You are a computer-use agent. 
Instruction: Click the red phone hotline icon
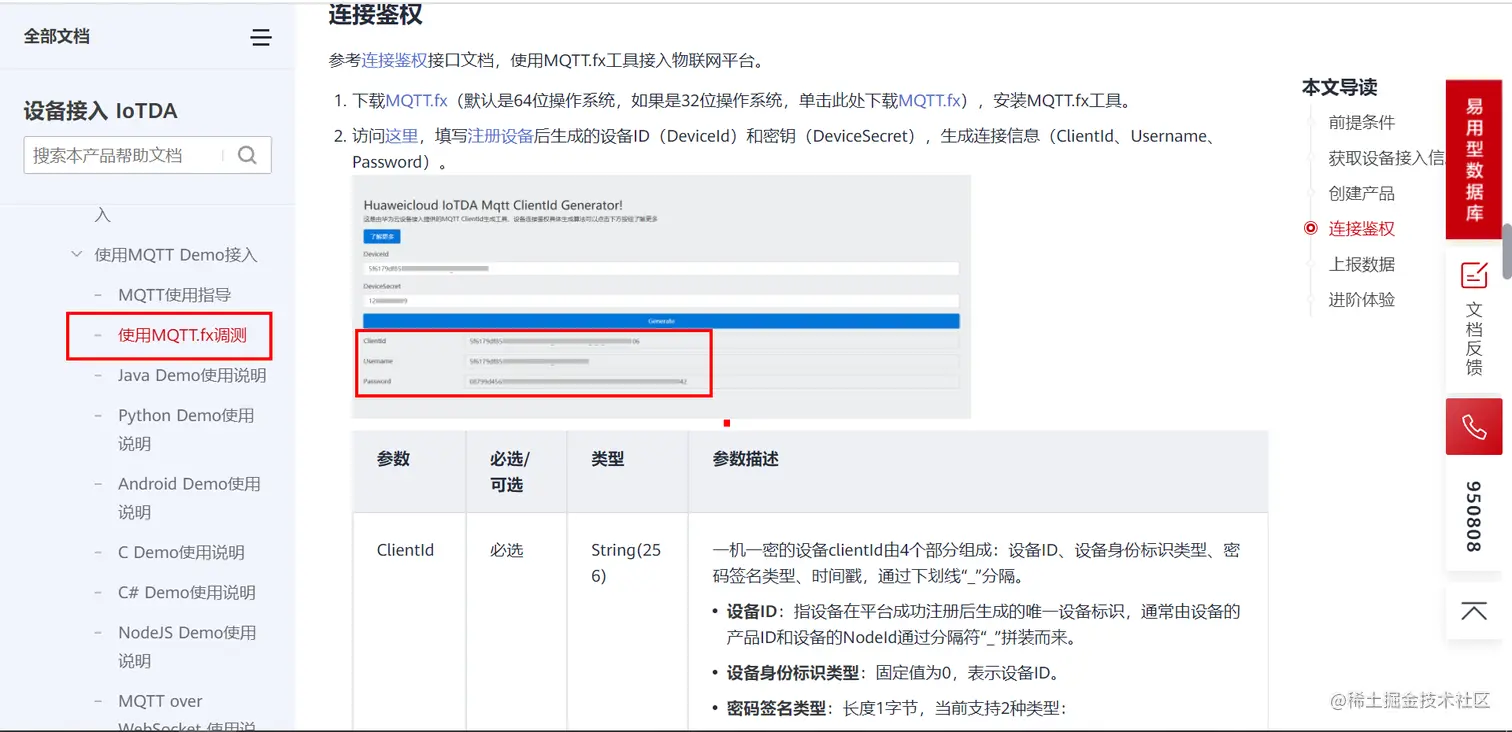coord(1474,427)
